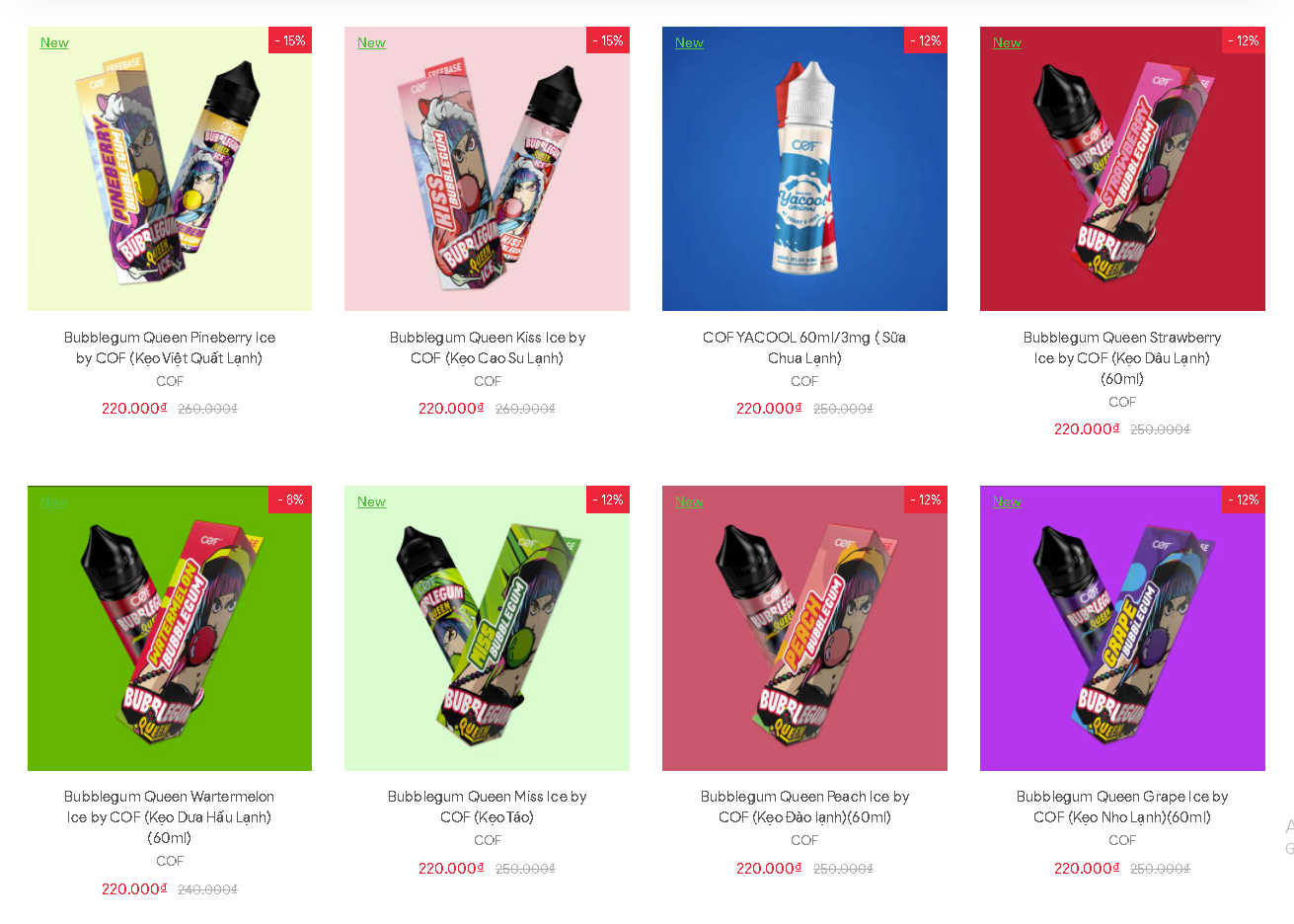Open the Peach Ice product image
The height and width of the screenshot is (924, 1294).
[804, 628]
